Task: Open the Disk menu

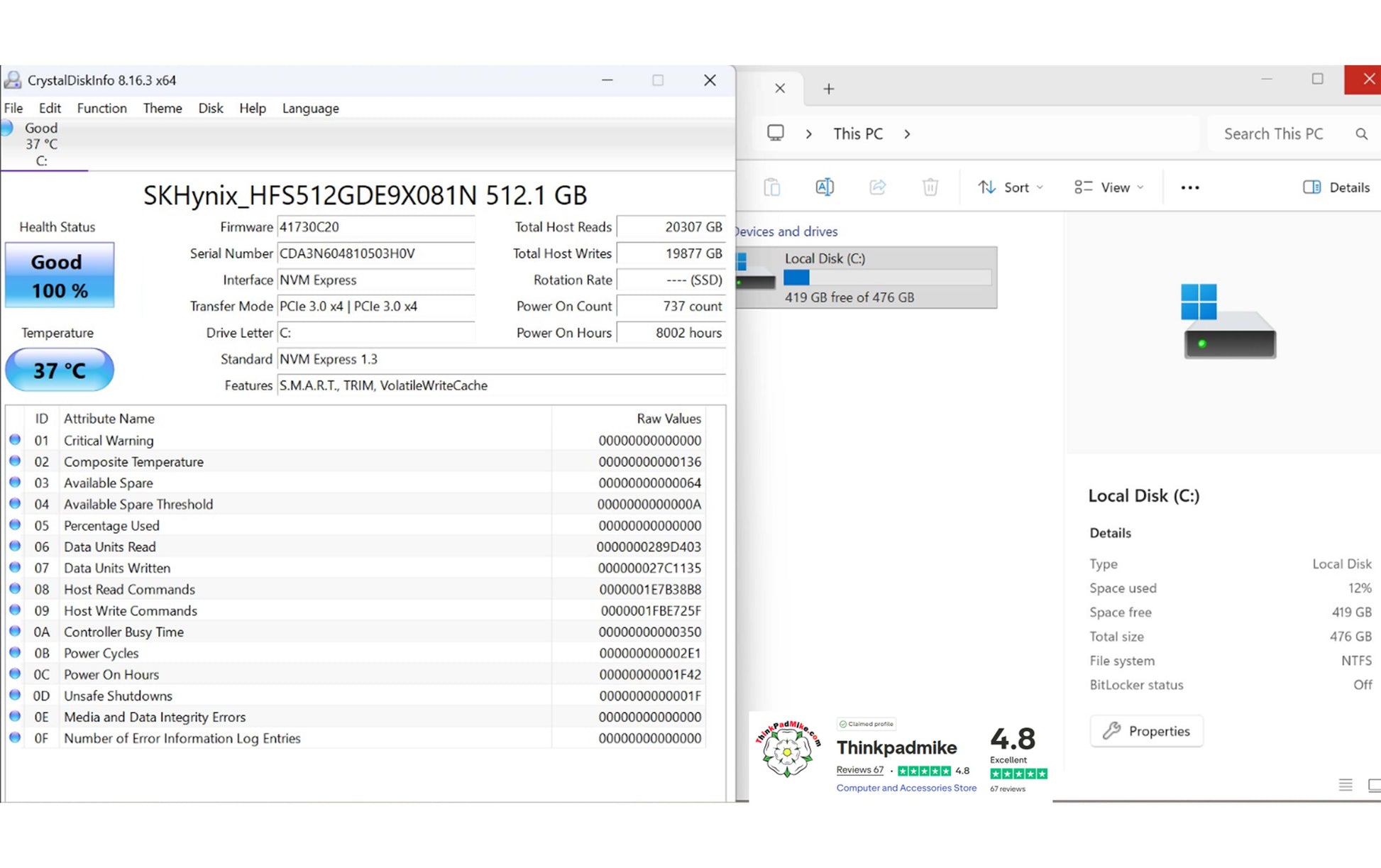Action: pyautogui.click(x=210, y=109)
